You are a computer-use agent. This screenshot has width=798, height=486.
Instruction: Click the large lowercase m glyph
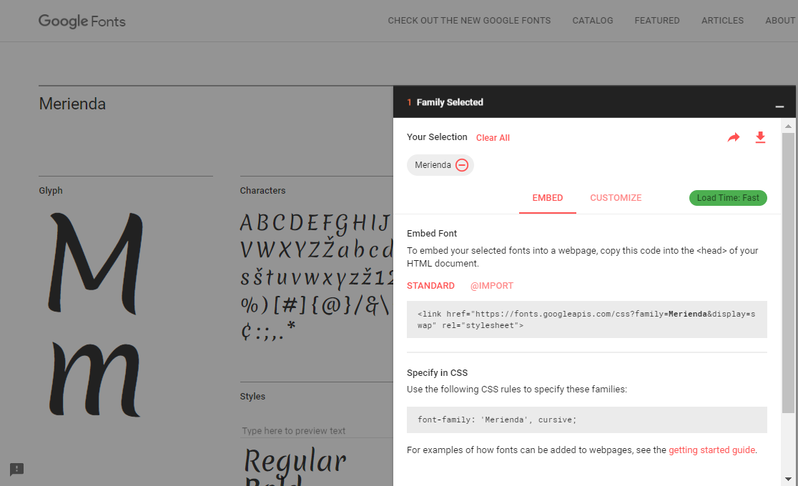click(x=95, y=379)
